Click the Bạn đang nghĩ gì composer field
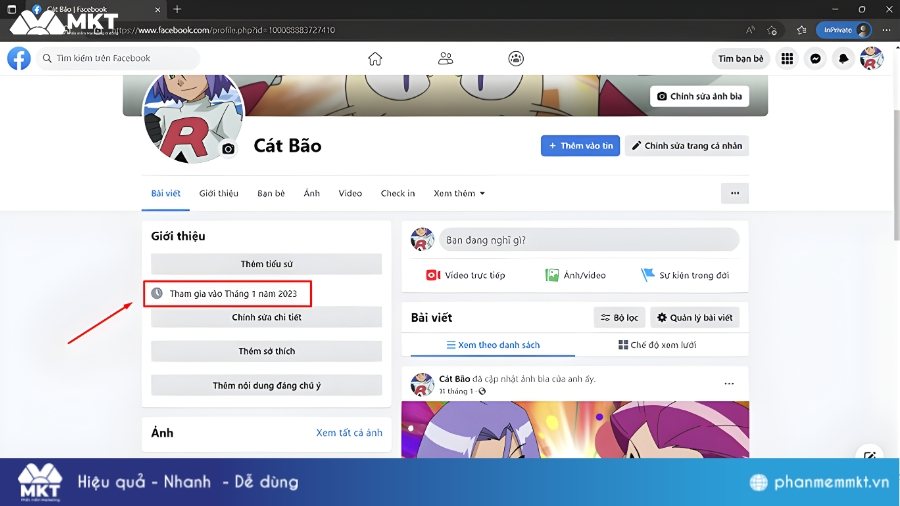This screenshot has height=506, width=900. [x=589, y=240]
